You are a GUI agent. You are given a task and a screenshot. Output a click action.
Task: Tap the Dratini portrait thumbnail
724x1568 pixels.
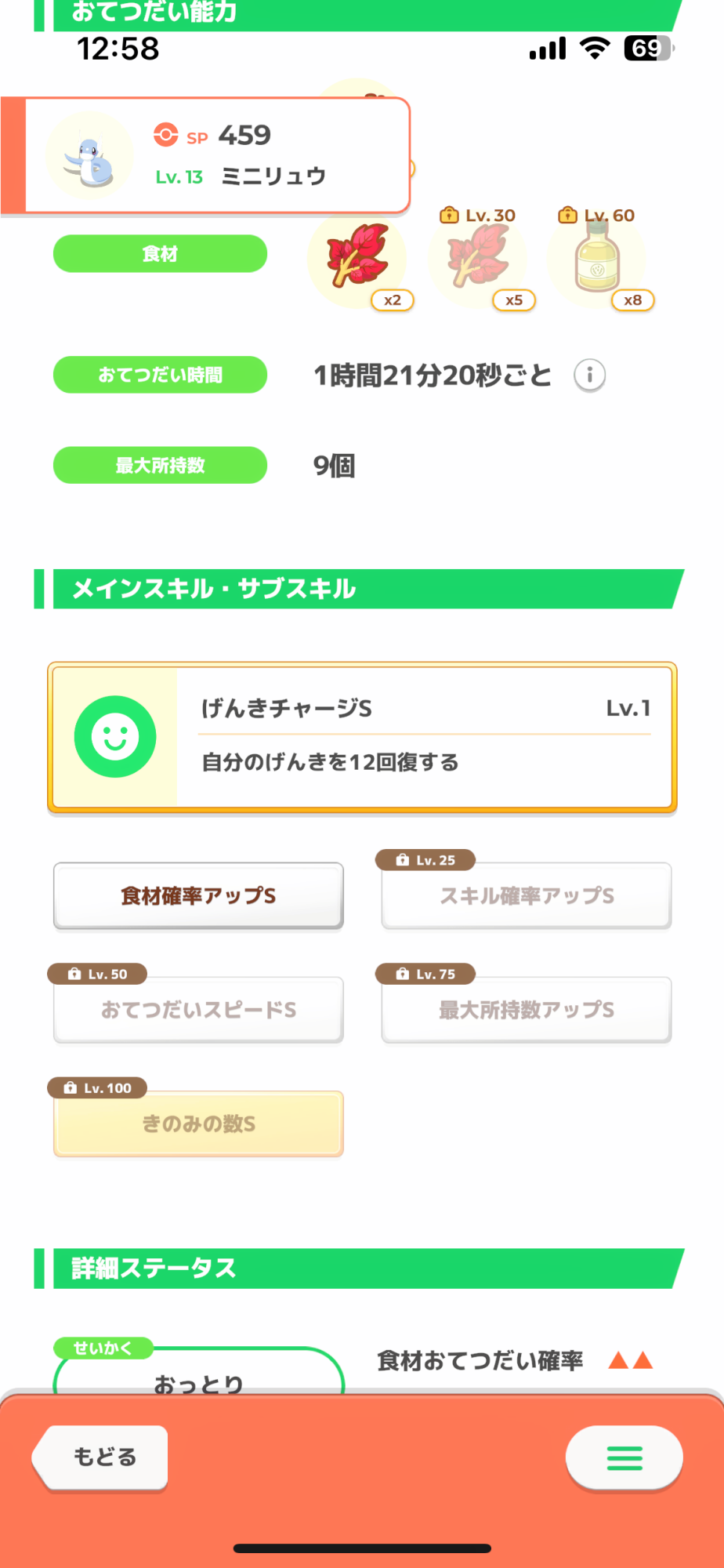[x=89, y=156]
